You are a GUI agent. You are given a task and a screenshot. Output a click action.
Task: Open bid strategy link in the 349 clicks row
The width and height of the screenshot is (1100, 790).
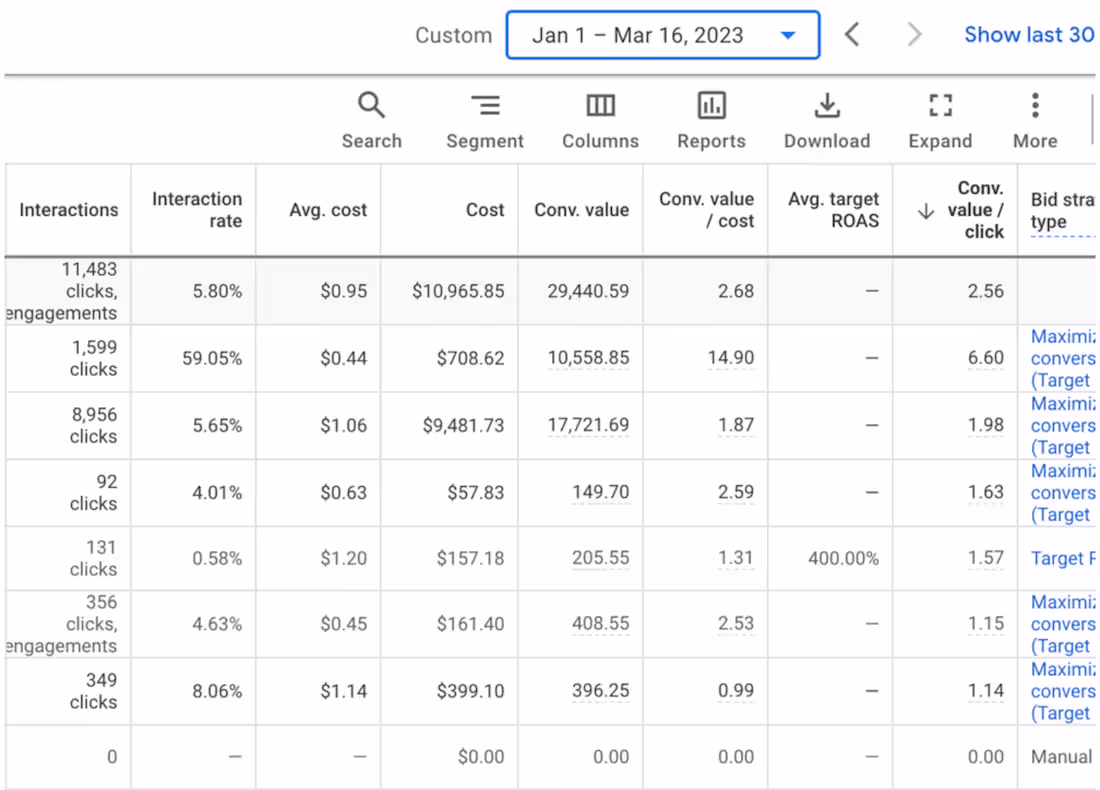click(x=1062, y=691)
